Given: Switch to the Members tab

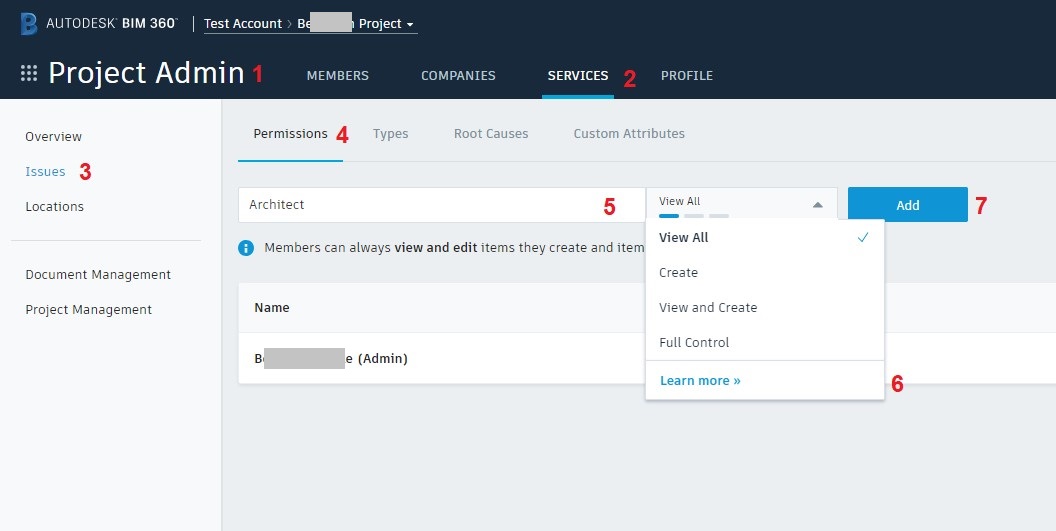Looking at the screenshot, I should pos(337,75).
